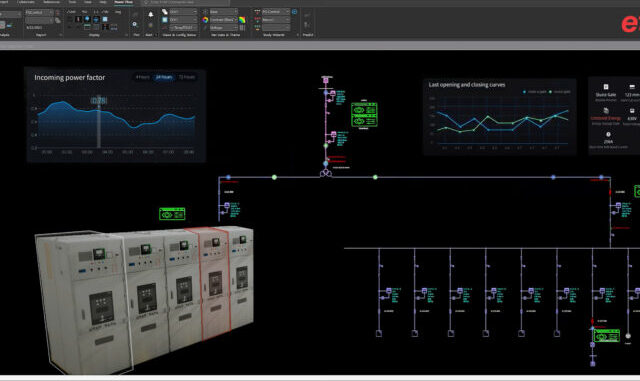The image size is (640, 381).
Task: Click the blue circular icon beside PG-Control
Action: point(294,12)
